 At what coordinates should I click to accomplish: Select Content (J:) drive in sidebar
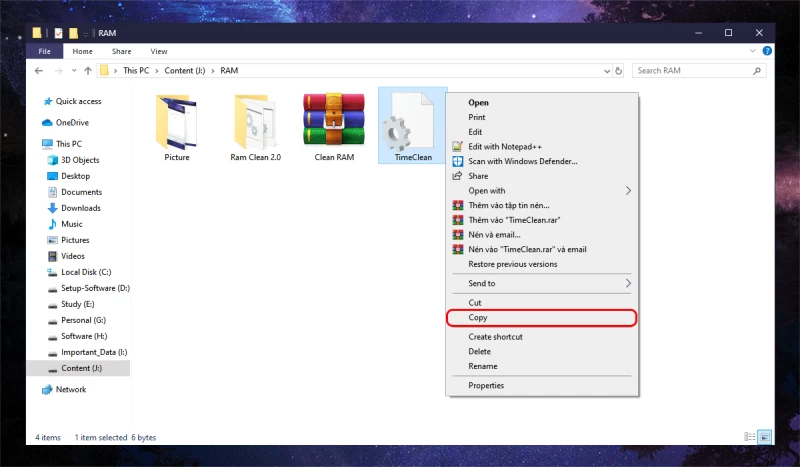click(78, 368)
